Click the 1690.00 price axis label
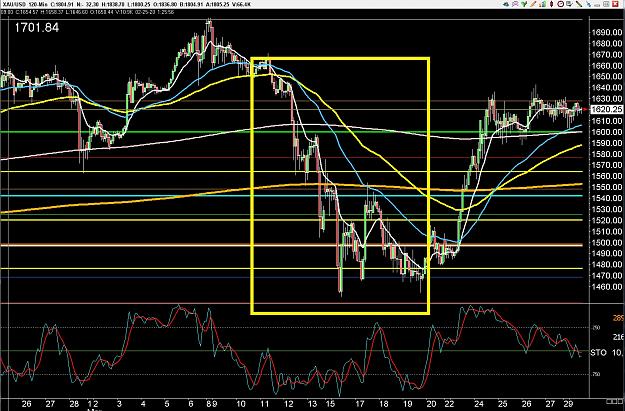This screenshot has width=625, height=411. [607, 32]
